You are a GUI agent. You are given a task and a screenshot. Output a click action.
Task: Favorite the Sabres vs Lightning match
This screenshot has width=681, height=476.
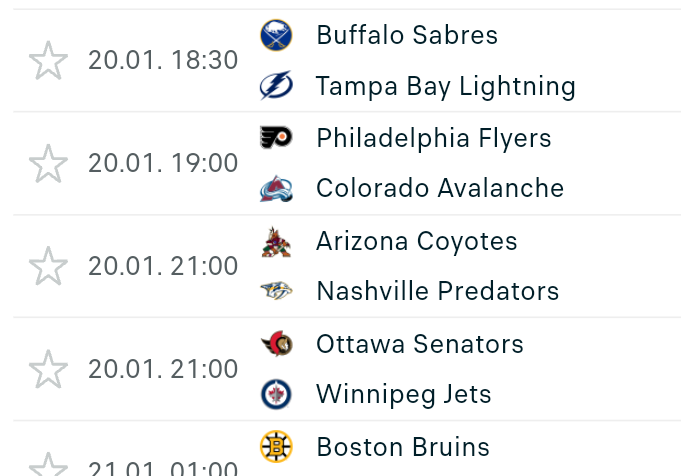[48, 61]
